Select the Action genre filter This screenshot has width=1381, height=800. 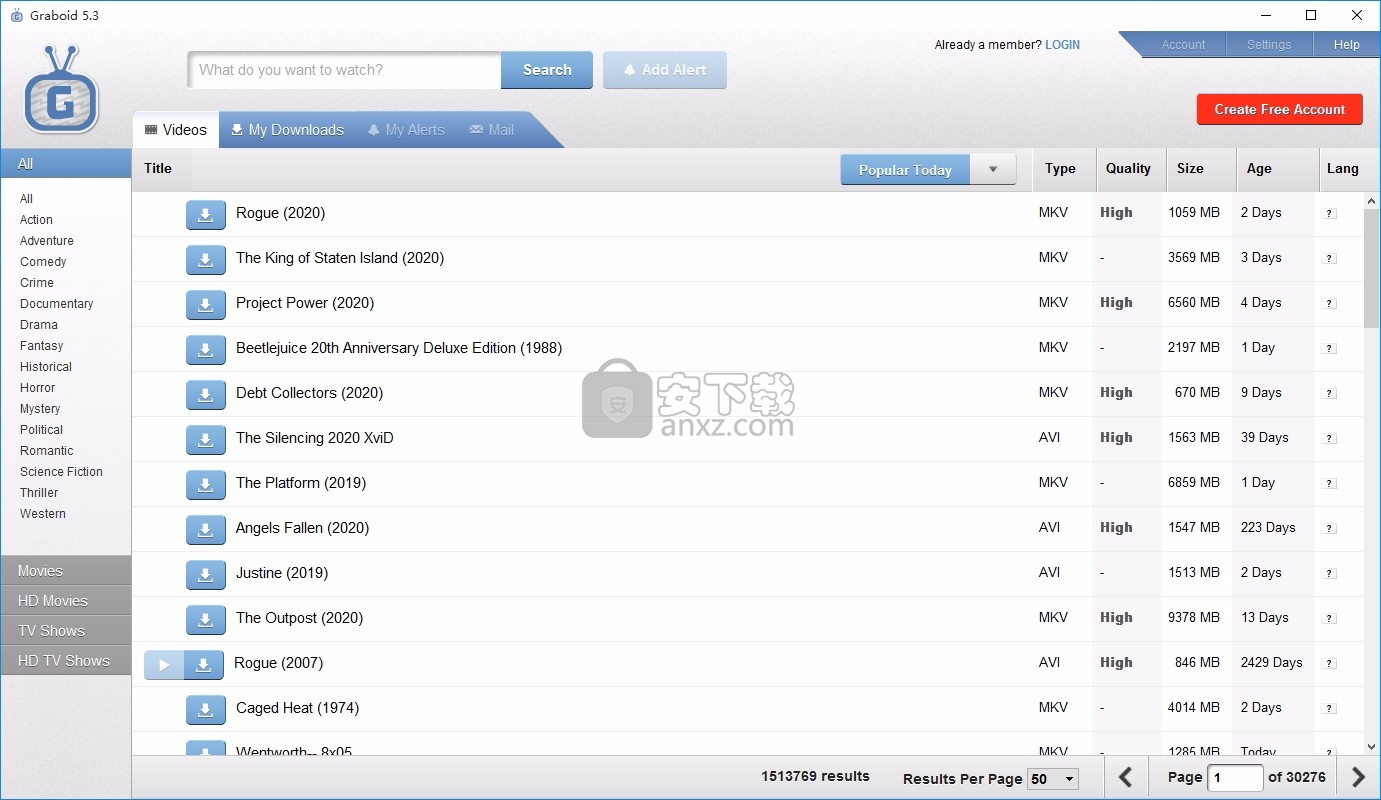[x=36, y=220]
